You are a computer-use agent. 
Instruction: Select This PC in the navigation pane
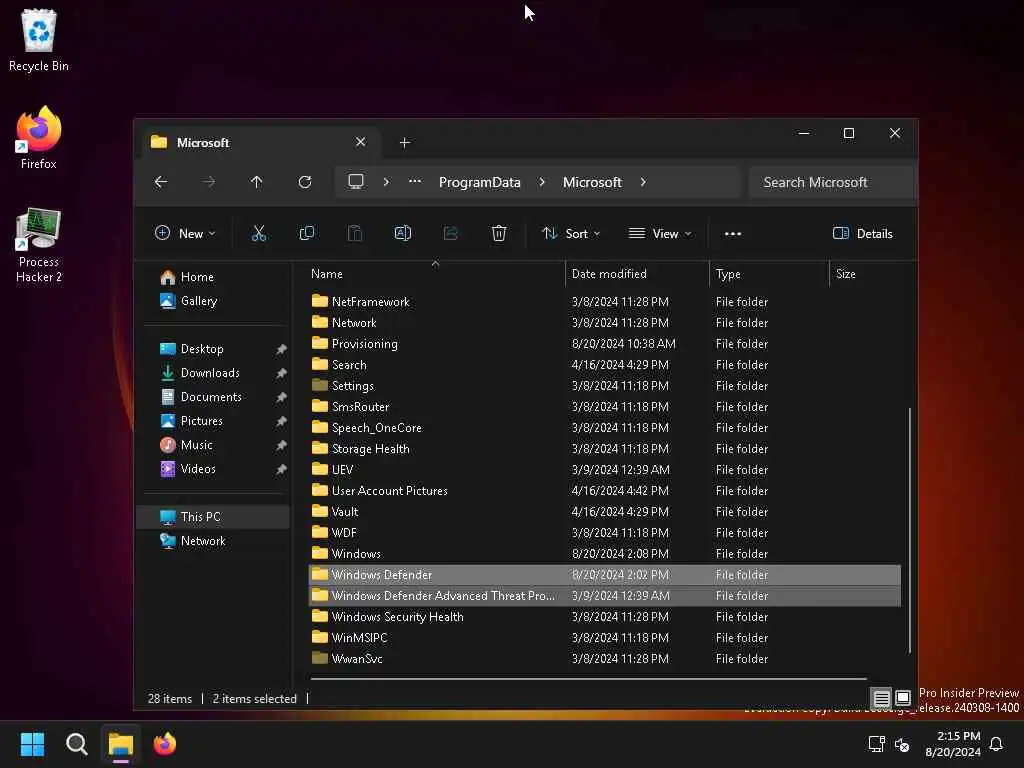coord(213,517)
